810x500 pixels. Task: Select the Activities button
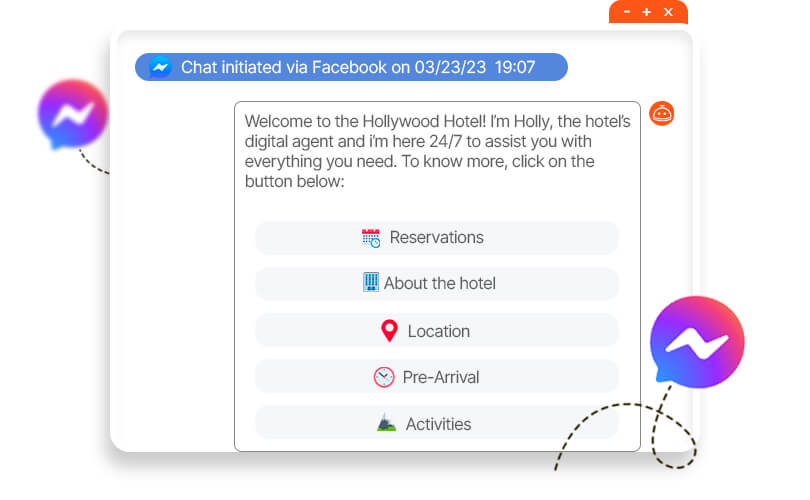(x=437, y=424)
